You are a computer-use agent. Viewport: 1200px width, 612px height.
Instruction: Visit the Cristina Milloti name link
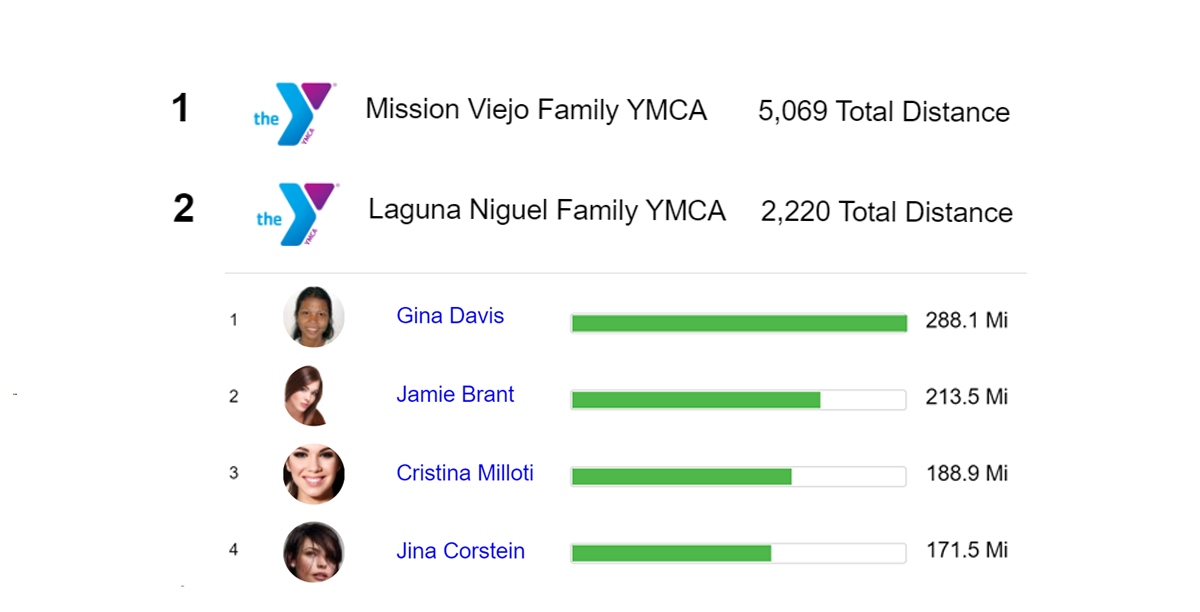tap(465, 473)
